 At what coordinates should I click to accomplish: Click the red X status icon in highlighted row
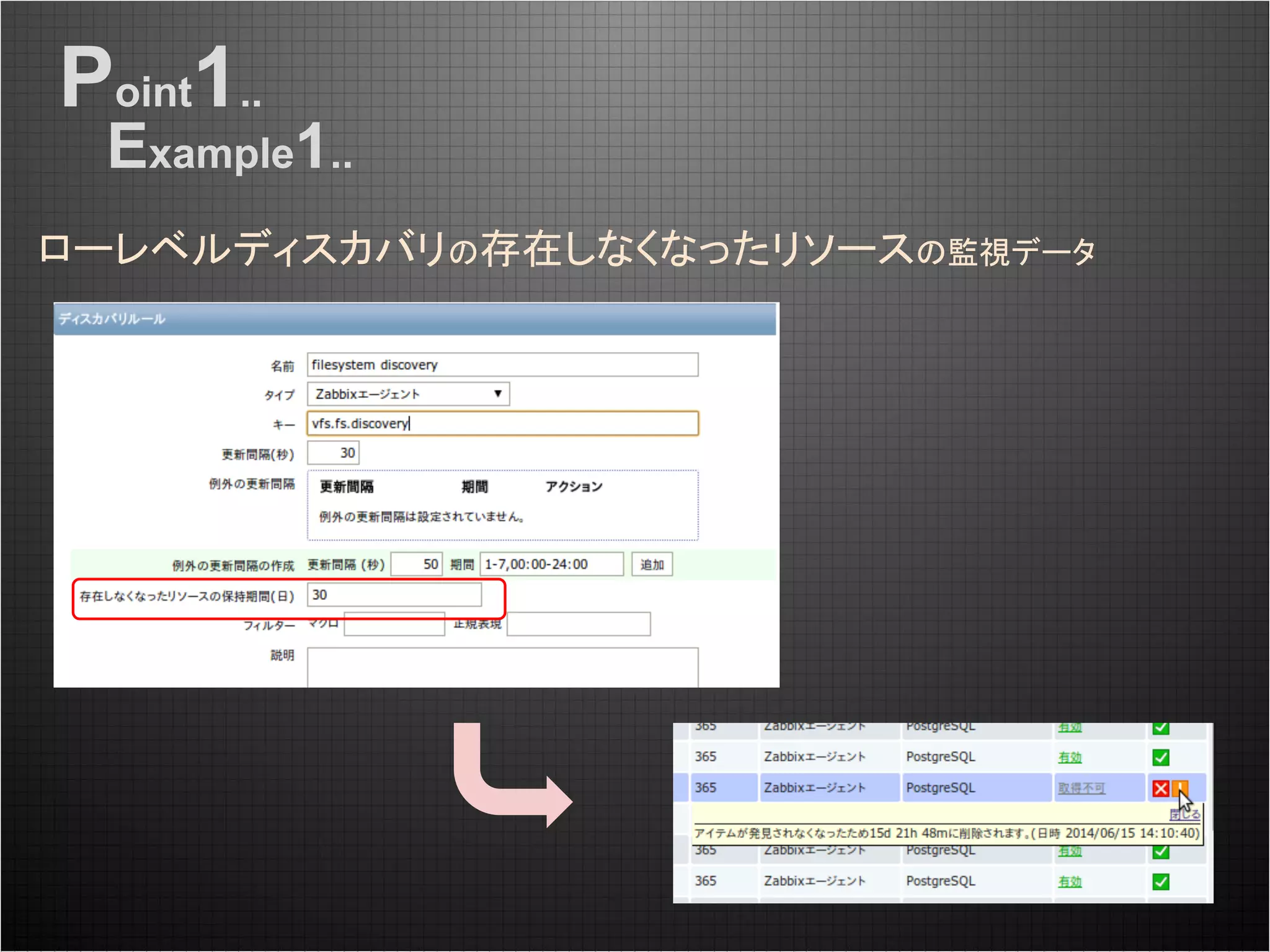point(1160,788)
